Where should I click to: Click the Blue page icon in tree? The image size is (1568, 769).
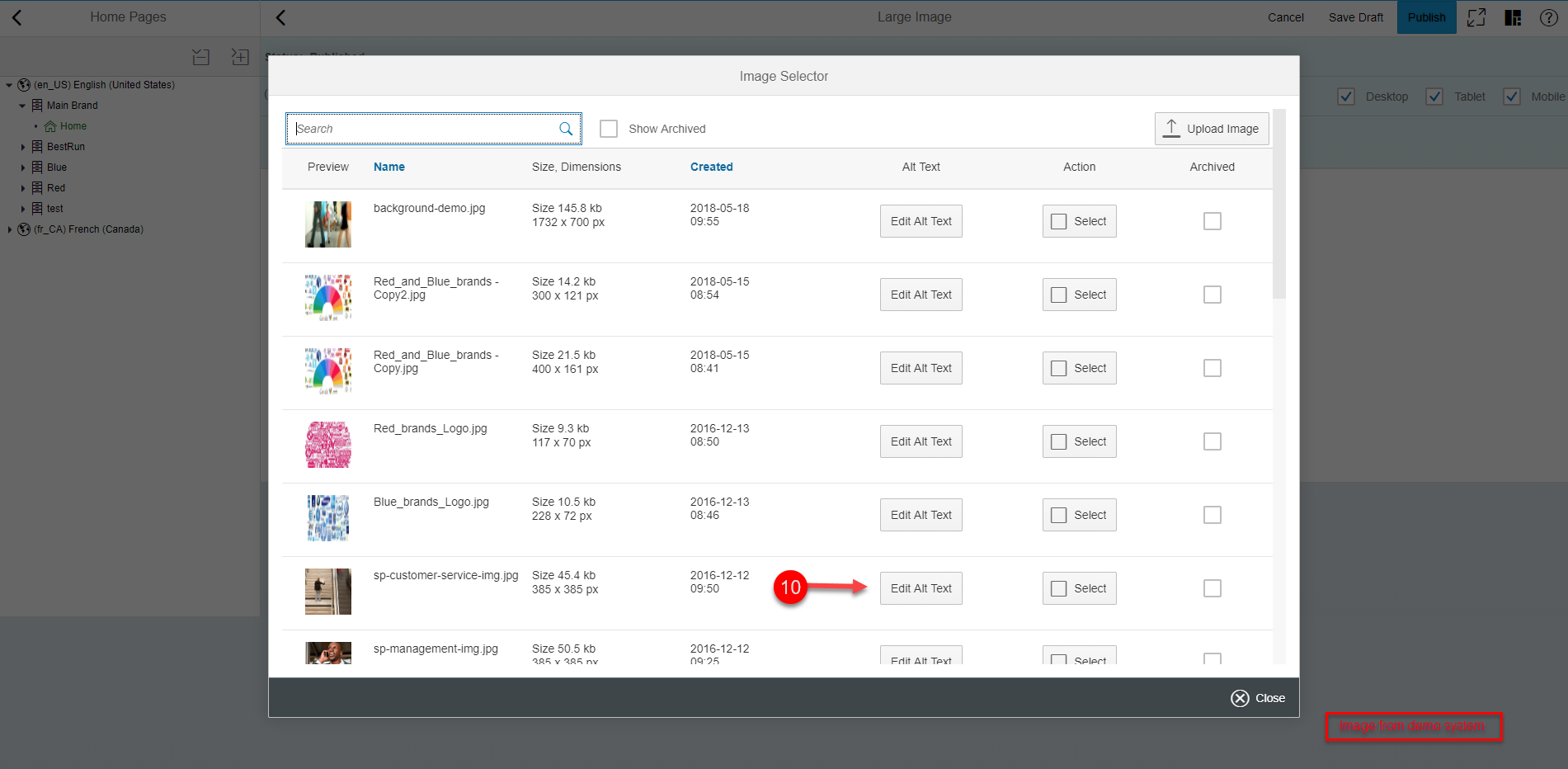37,167
